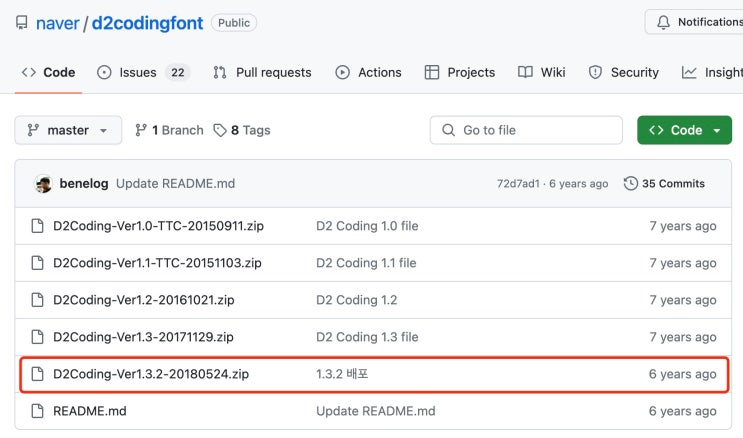
Task: Click the file icon for D2Coding-Ver1.0-TTC-20150911.zip
Action: (37, 226)
